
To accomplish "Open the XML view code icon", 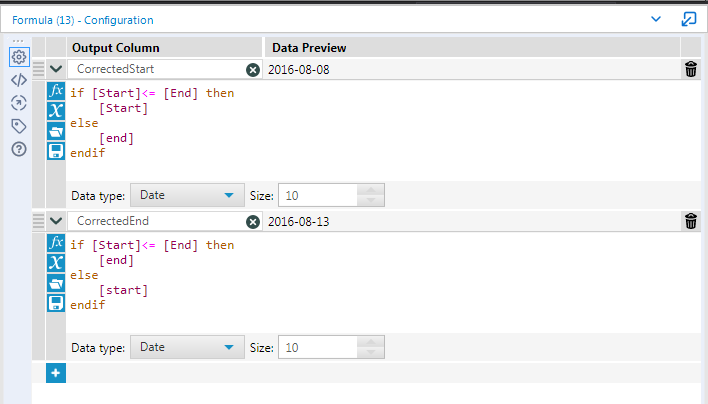I will pos(18,80).
